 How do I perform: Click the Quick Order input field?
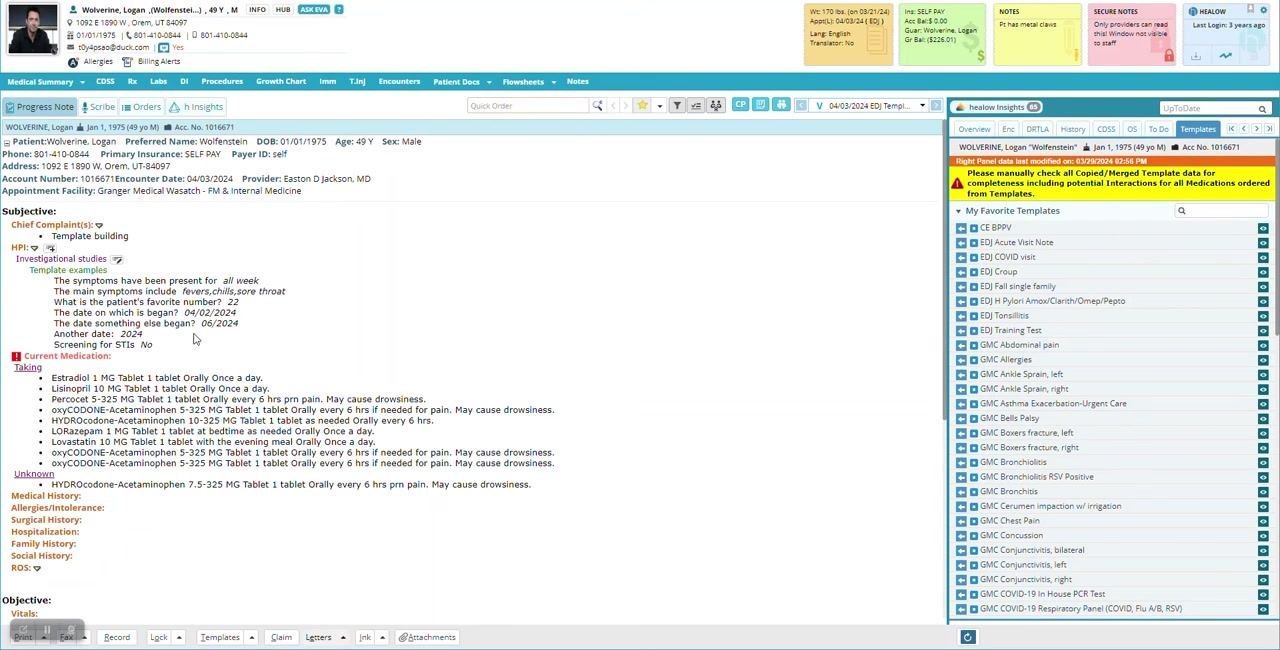tap(529, 106)
